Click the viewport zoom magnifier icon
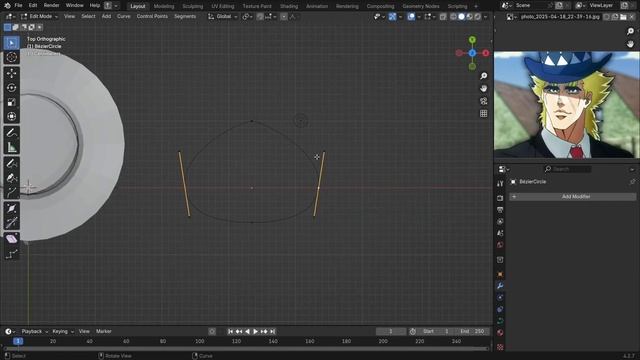 (x=484, y=76)
